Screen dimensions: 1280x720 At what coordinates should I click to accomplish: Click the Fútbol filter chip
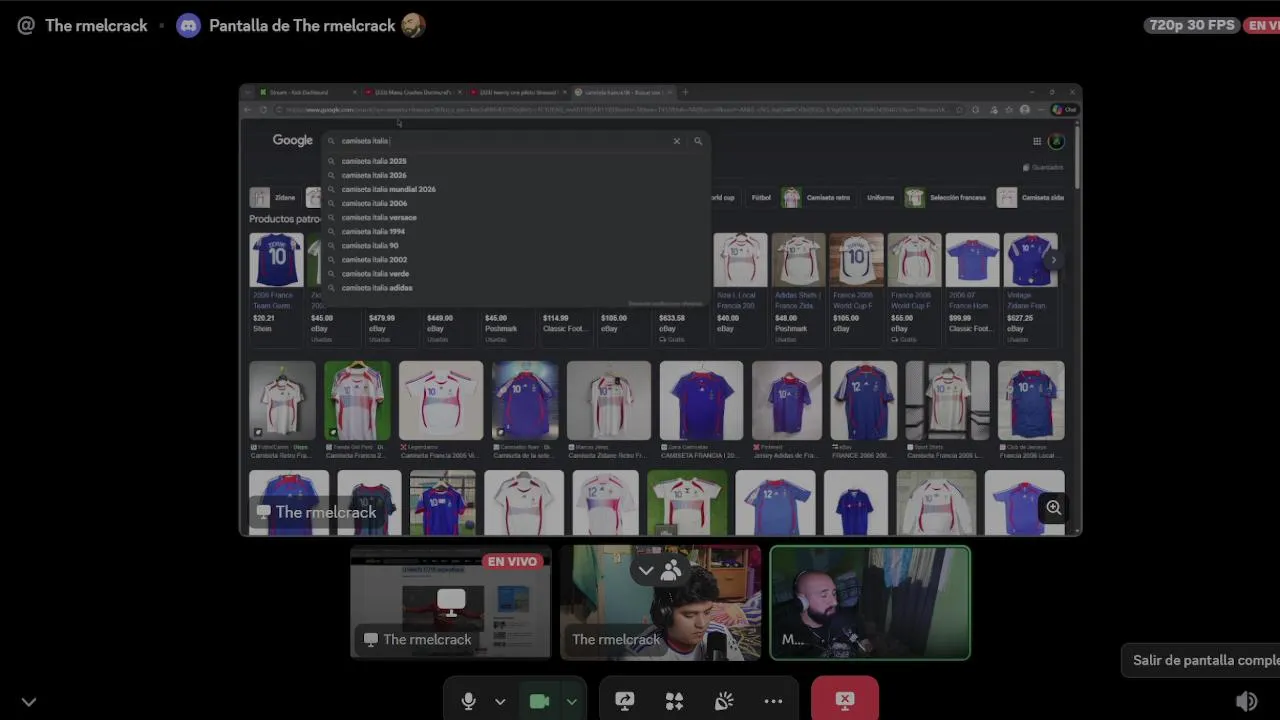(x=762, y=197)
